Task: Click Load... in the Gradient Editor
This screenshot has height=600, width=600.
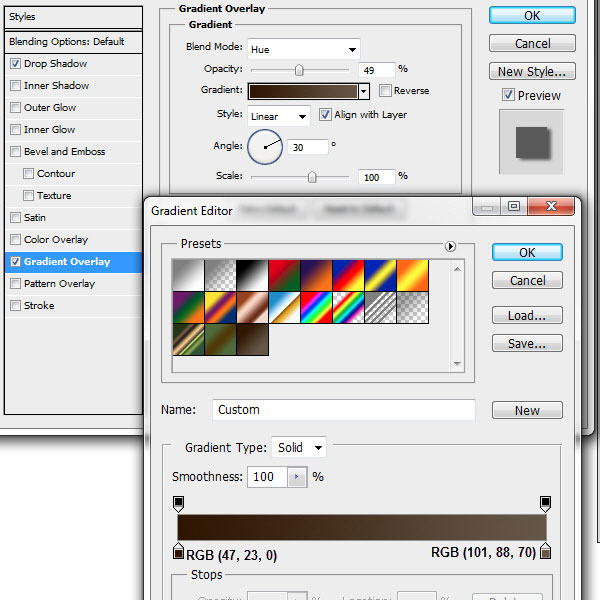Action: pos(527,315)
